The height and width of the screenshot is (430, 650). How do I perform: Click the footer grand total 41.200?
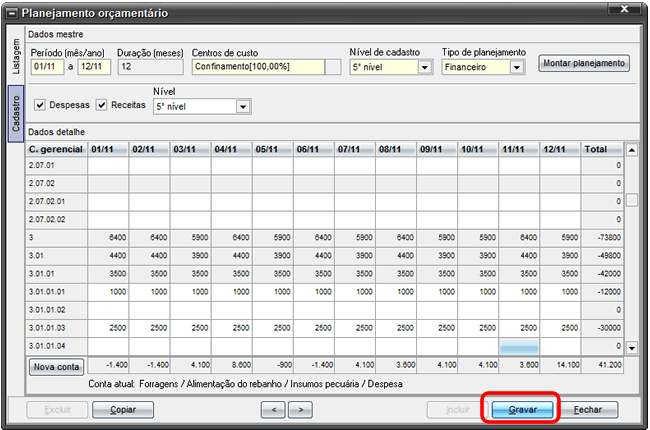[x=610, y=365]
